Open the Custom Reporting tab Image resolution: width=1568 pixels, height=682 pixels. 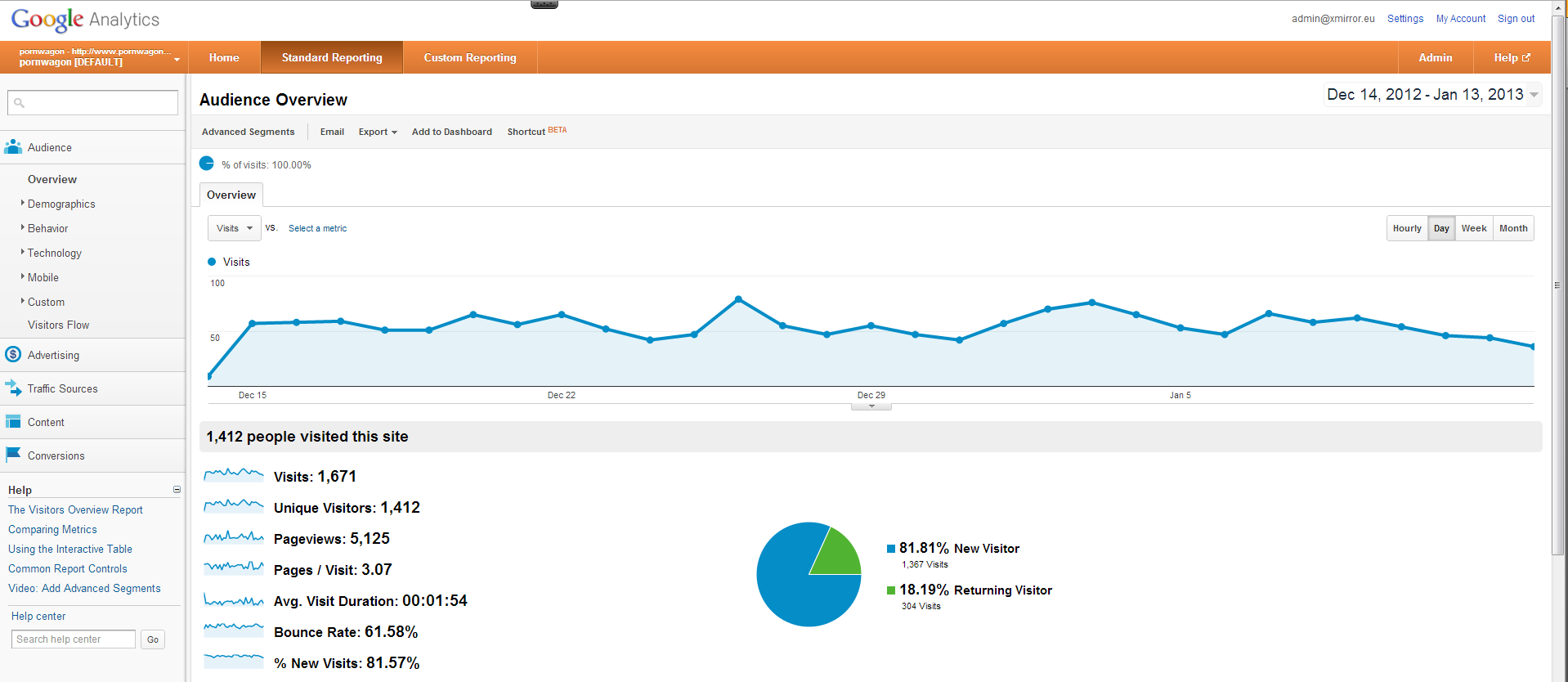coord(469,58)
